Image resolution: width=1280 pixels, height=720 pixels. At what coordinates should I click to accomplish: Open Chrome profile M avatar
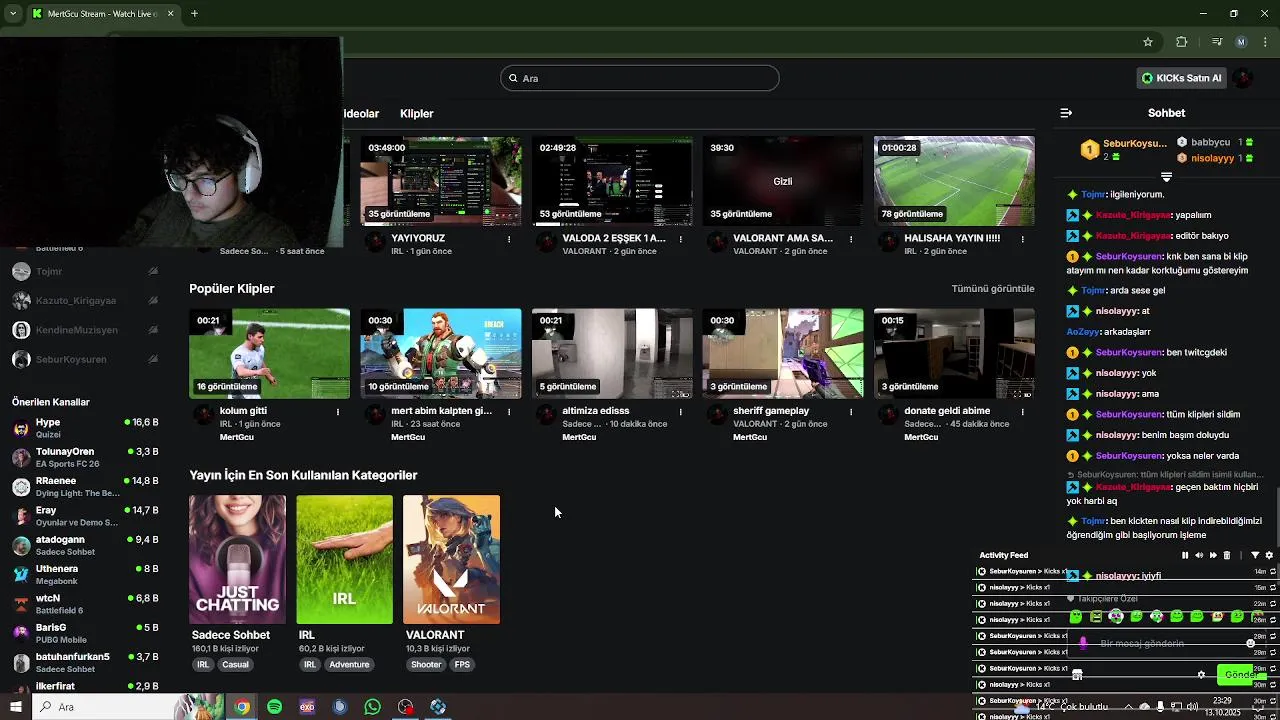[x=1241, y=42]
